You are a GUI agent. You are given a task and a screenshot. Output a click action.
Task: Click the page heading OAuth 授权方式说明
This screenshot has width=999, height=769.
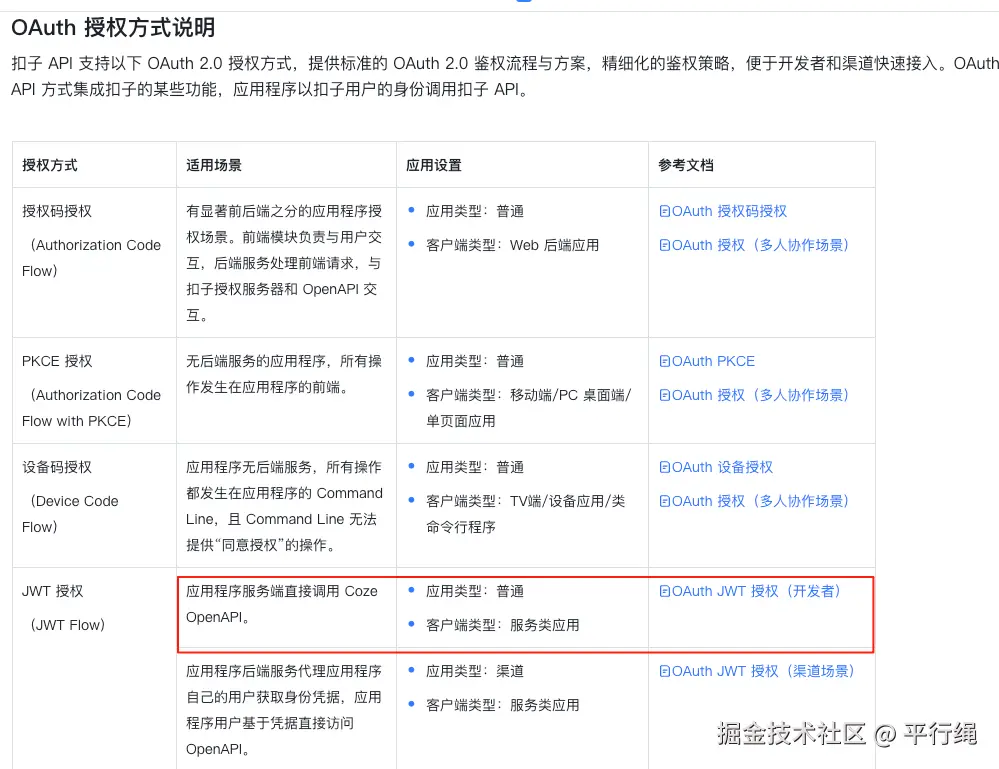click(113, 27)
